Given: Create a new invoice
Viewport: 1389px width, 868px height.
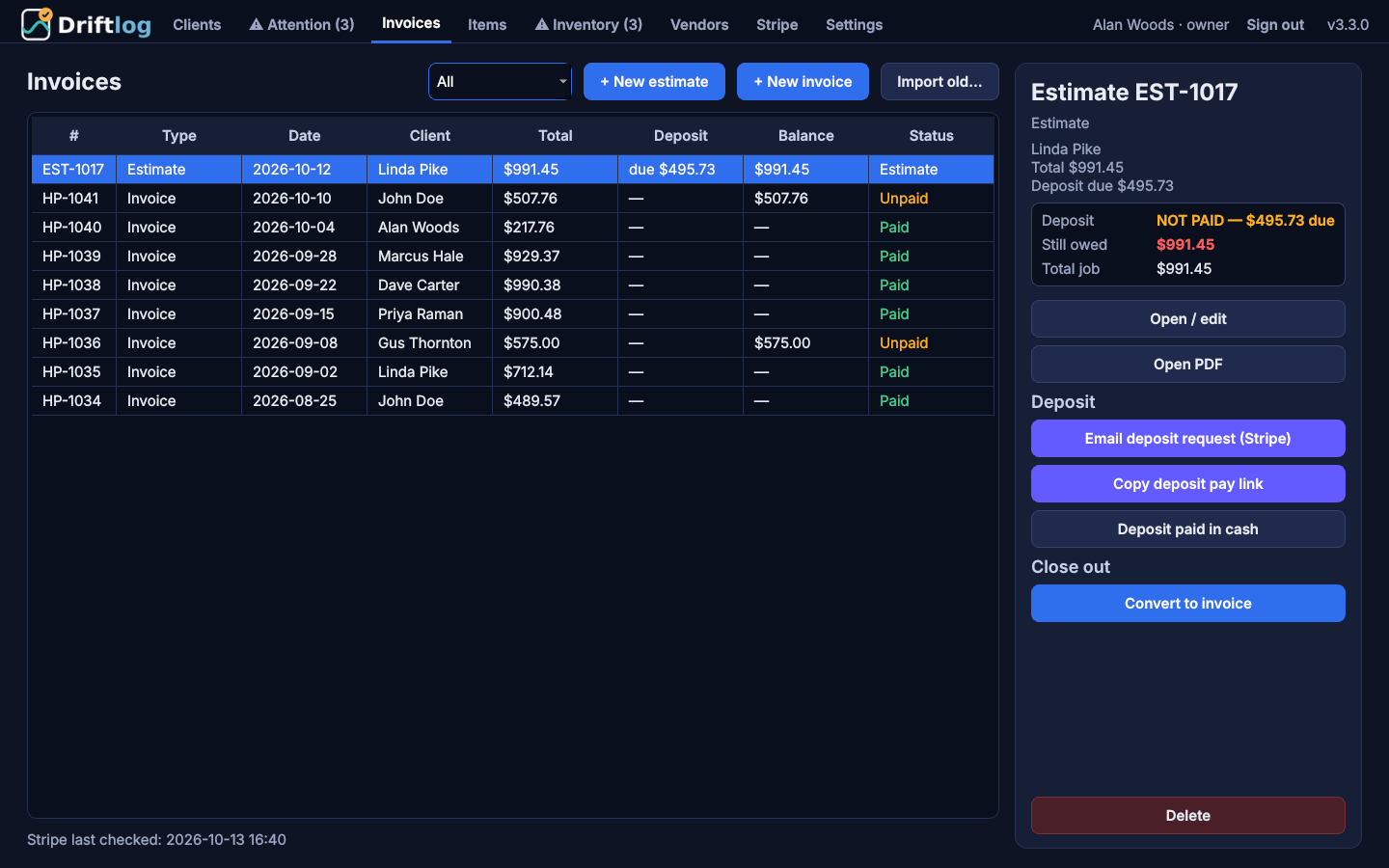Looking at the screenshot, I should click(803, 82).
